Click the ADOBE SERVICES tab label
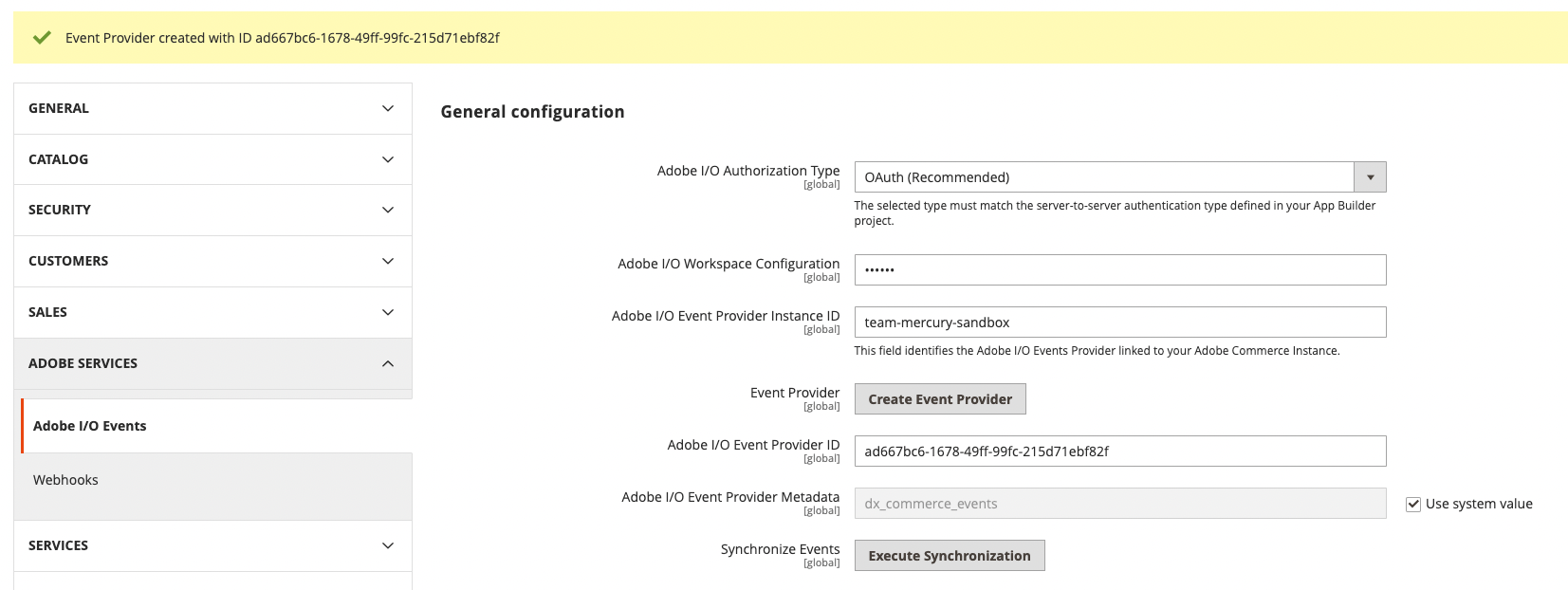 pyautogui.click(x=83, y=363)
